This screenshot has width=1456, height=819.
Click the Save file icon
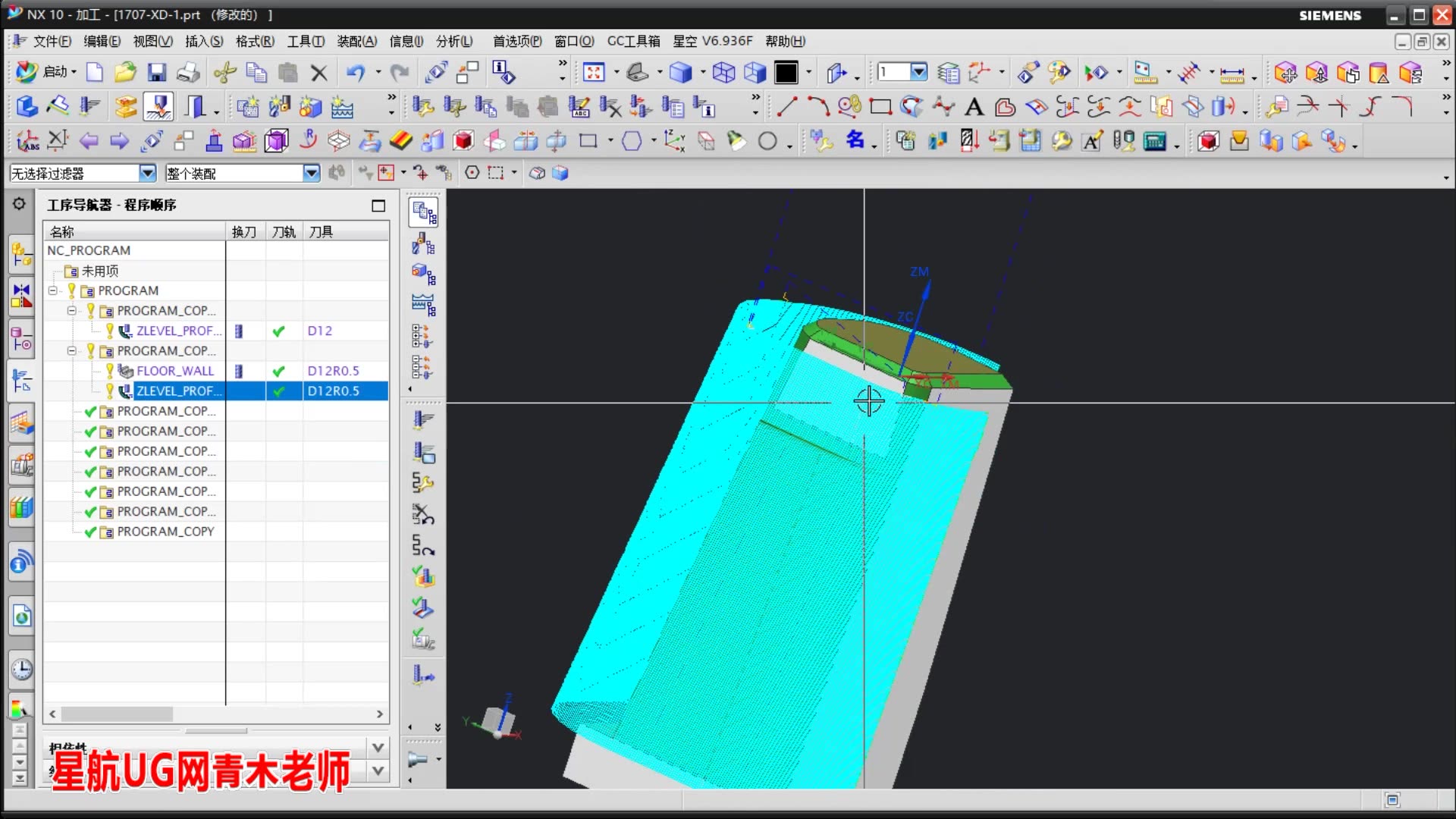pos(156,73)
